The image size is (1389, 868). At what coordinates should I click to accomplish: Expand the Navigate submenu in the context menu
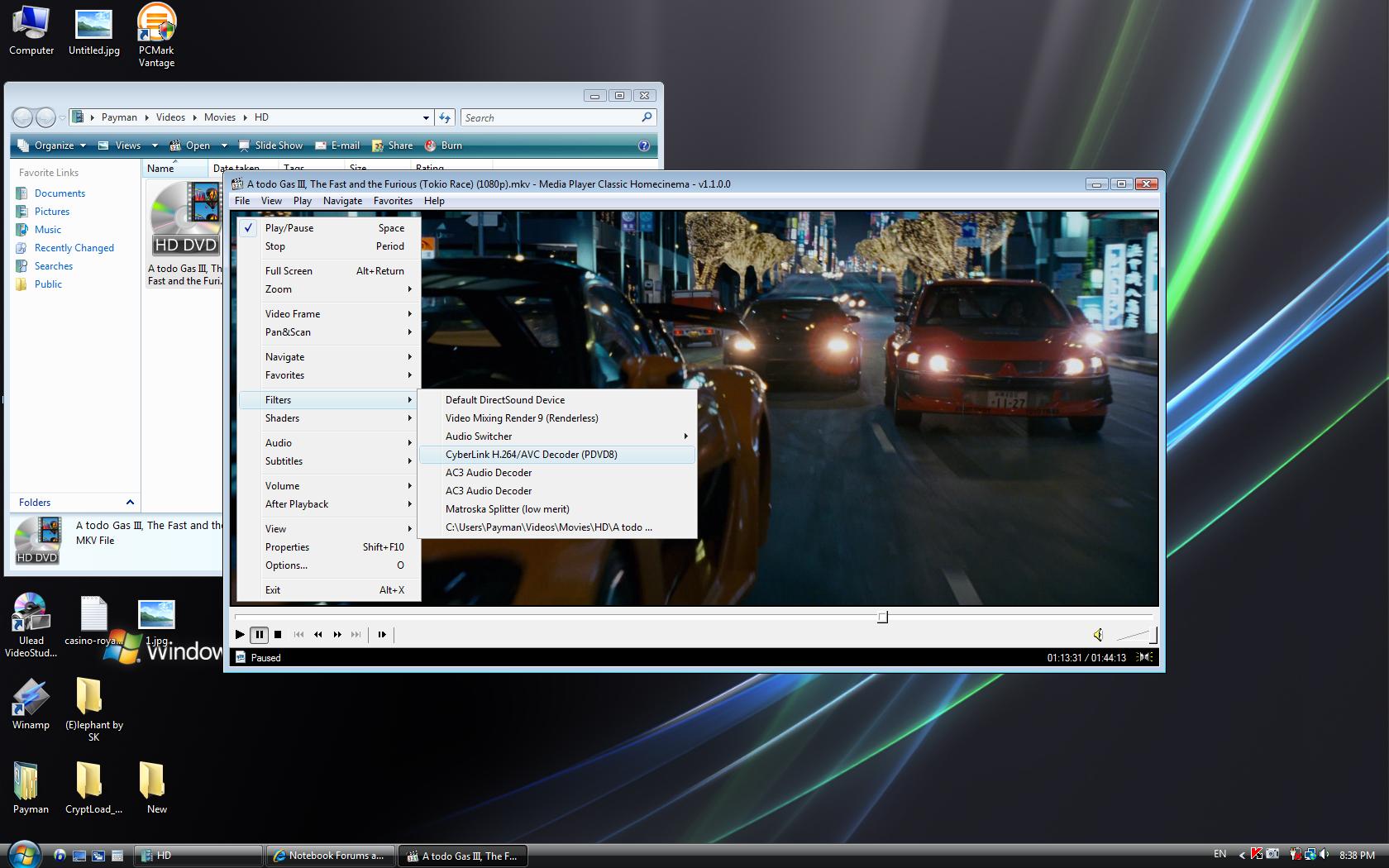[329, 357]
